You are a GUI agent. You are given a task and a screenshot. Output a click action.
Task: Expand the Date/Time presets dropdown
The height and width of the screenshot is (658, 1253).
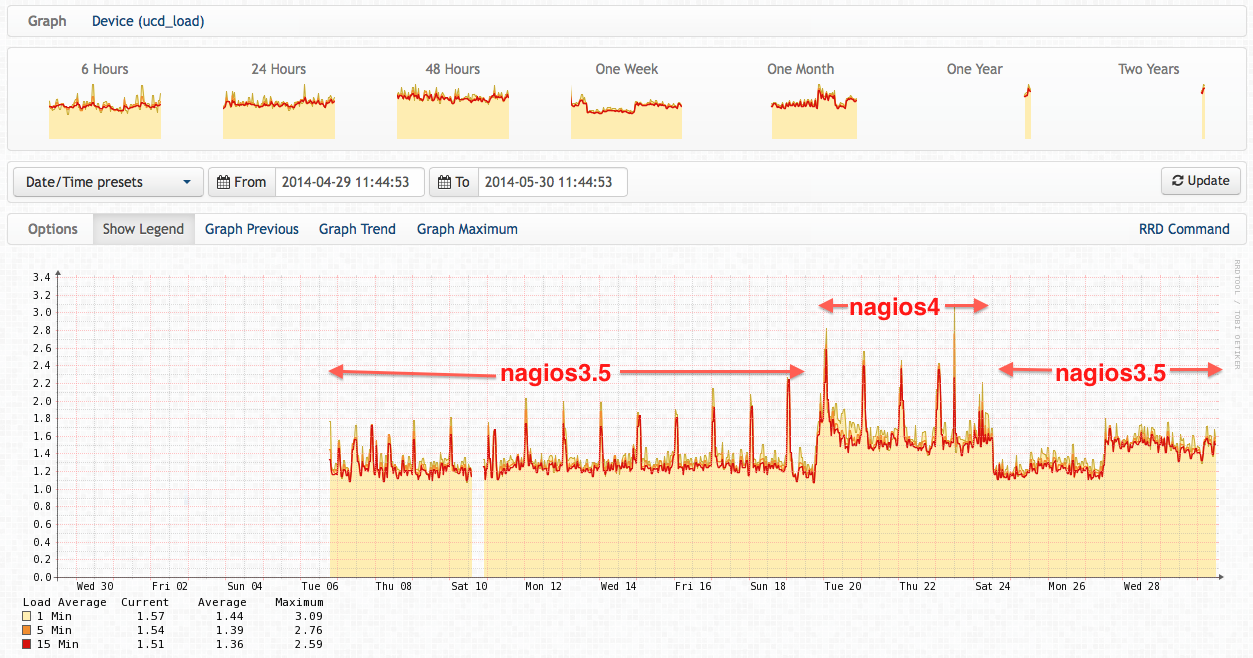[x=108, y=182]
